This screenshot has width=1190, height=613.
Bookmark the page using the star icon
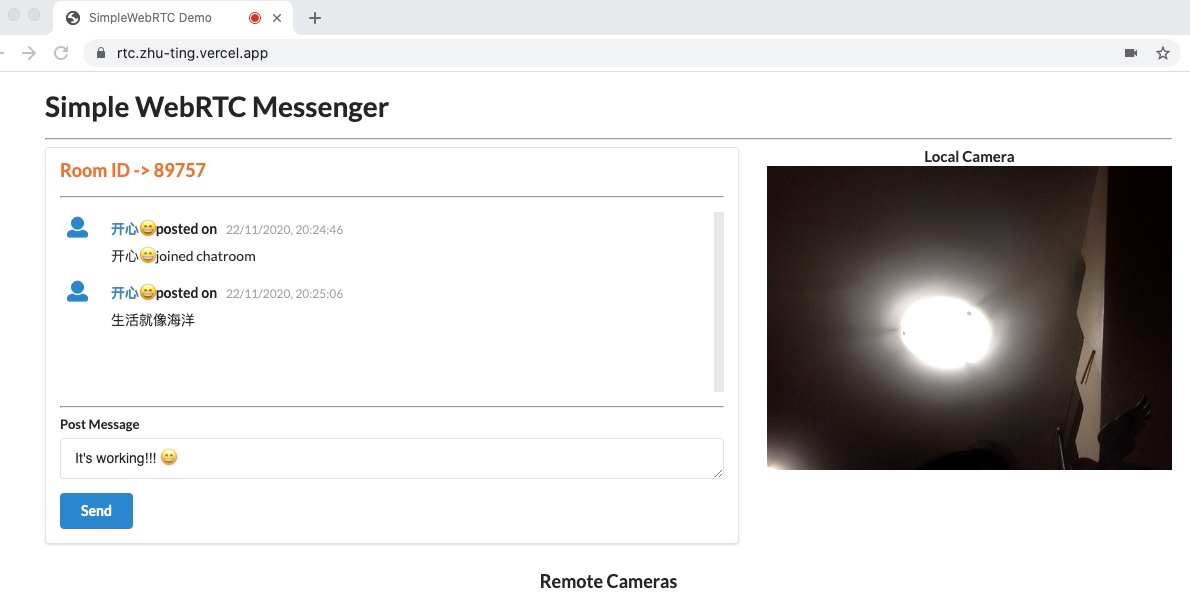[x=1162, y=52]
